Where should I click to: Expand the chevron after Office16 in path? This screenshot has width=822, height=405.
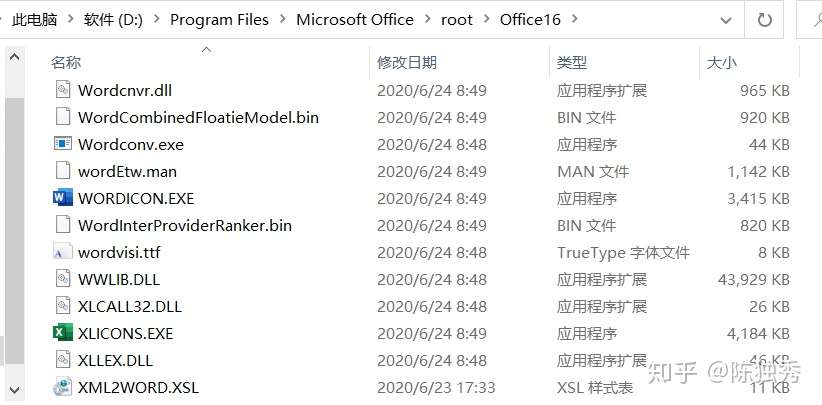[x=575, y=19]
